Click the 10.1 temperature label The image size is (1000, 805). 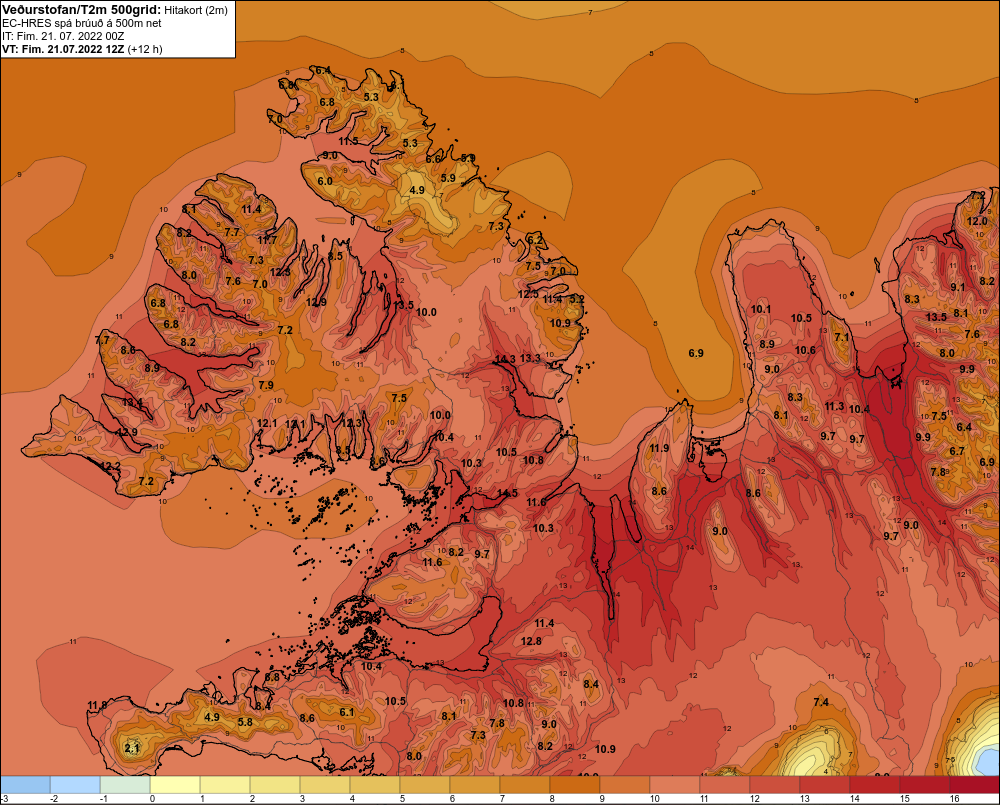tap(761, 309)
